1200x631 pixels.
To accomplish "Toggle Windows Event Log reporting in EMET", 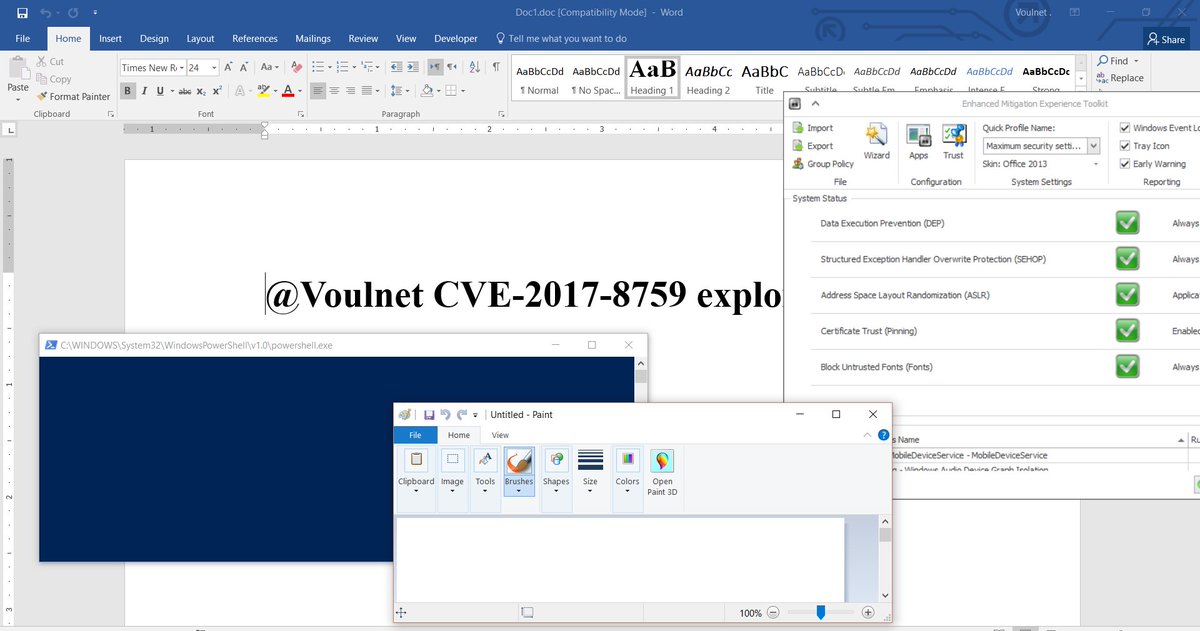I will [x=1124, y=127].
